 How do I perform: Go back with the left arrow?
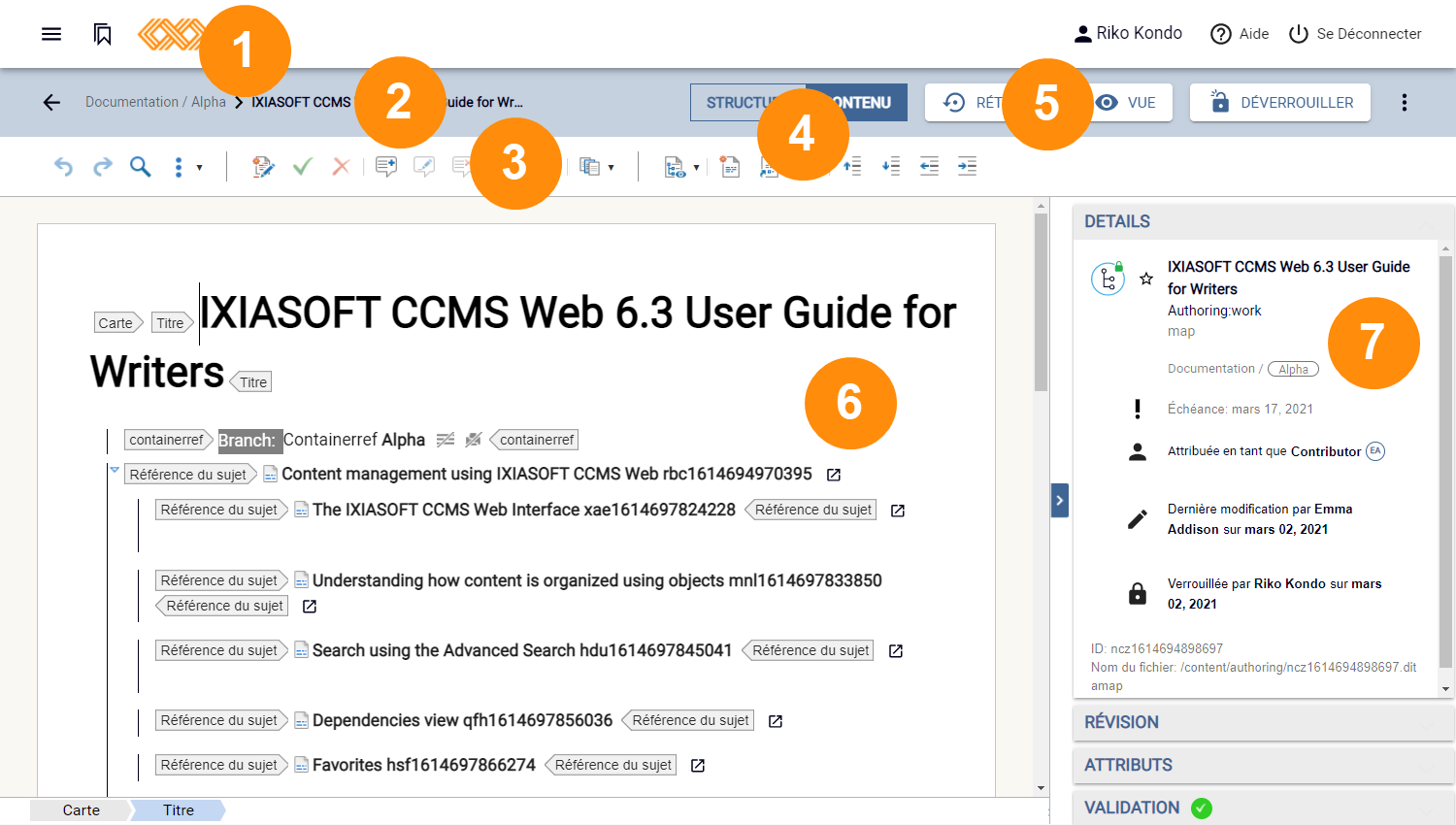click(51, 102)
